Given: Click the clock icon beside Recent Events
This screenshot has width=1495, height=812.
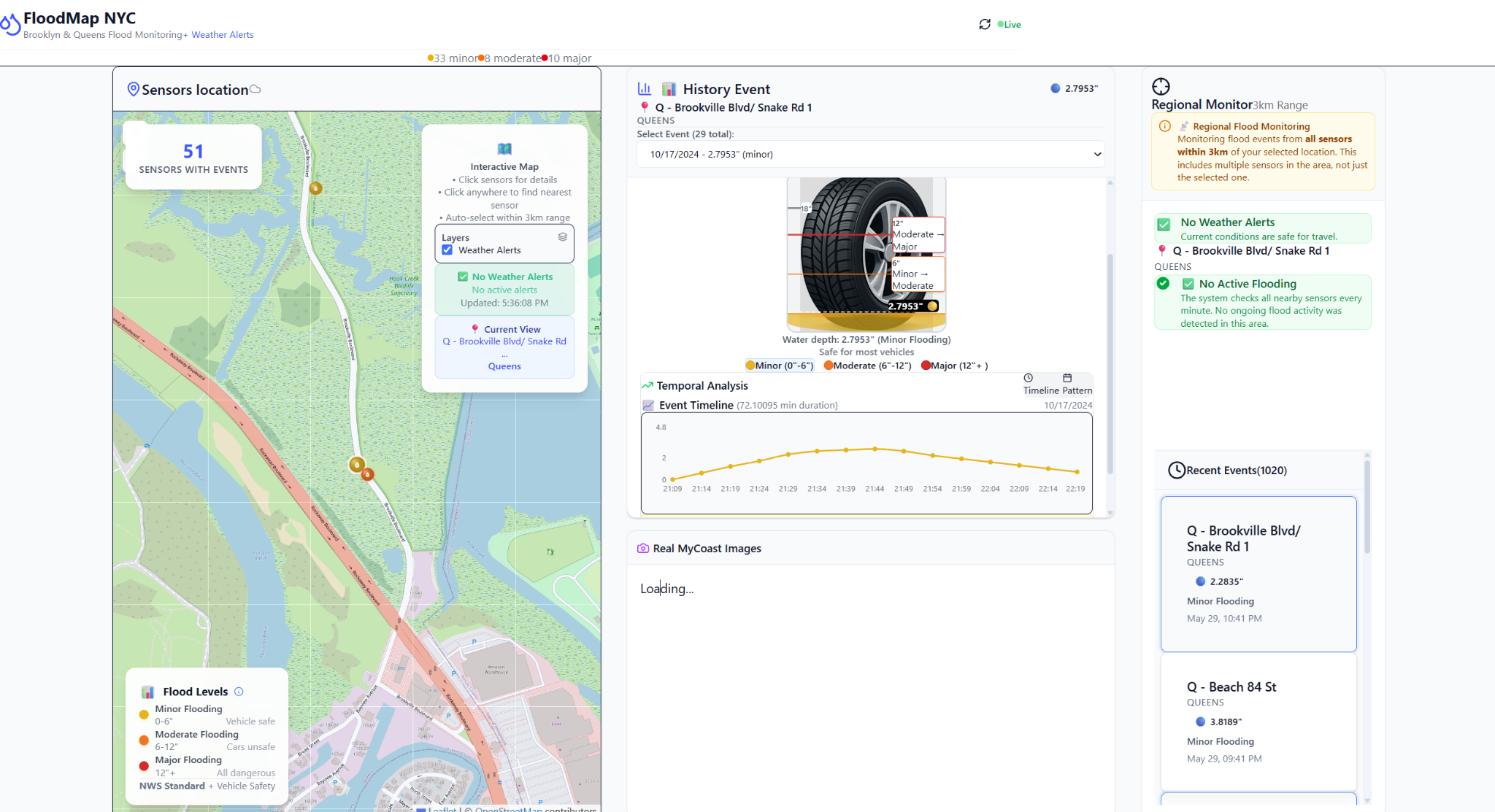Looking at the screenshot, I should click(x=1177, y=471).
